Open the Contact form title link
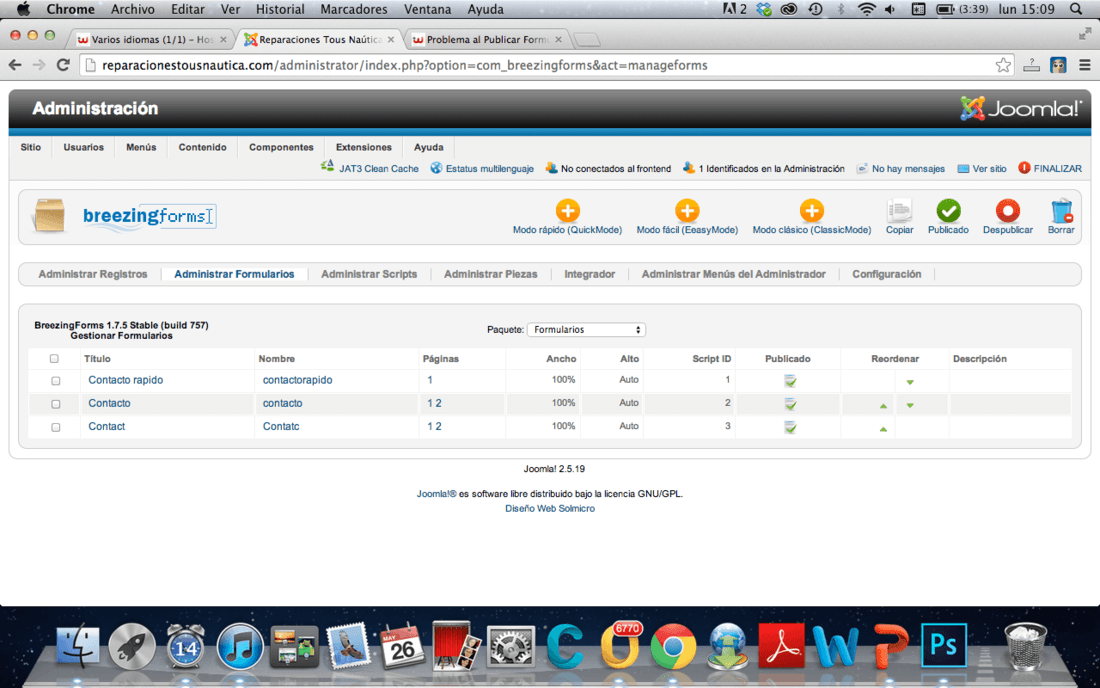Image resolution: width=1100 pixels, height=688 pixels. click(x=107, y=426)
